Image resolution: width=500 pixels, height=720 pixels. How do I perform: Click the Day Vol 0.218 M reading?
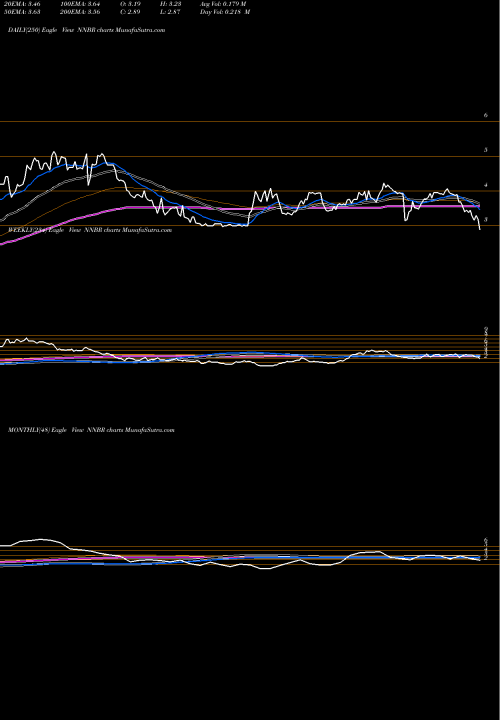click(225, 12)
